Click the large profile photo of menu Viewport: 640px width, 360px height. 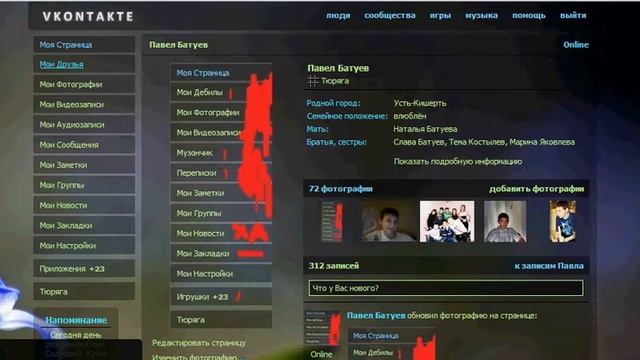point(221,196)
